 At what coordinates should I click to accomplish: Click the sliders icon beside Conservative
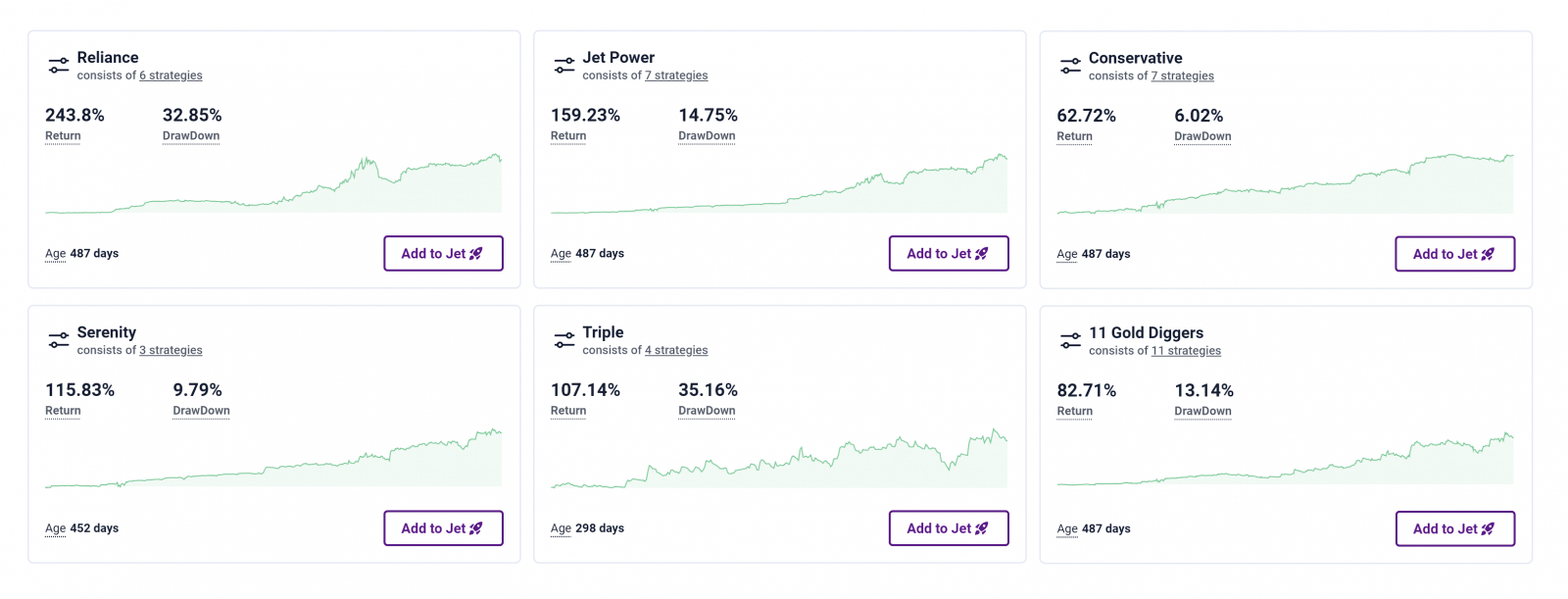click(x=1070, y=66)
